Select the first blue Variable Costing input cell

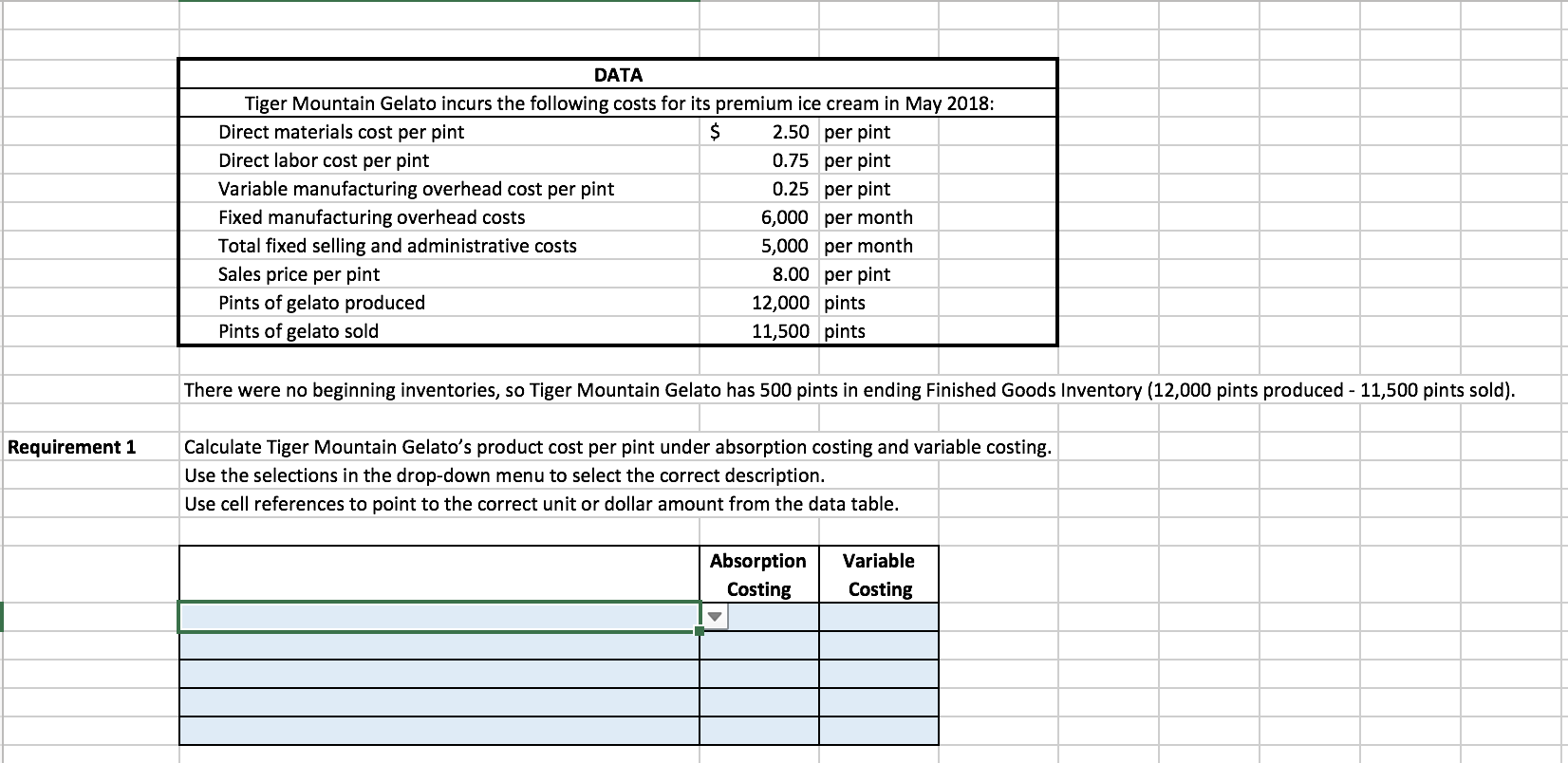click(x=878, y=616)
